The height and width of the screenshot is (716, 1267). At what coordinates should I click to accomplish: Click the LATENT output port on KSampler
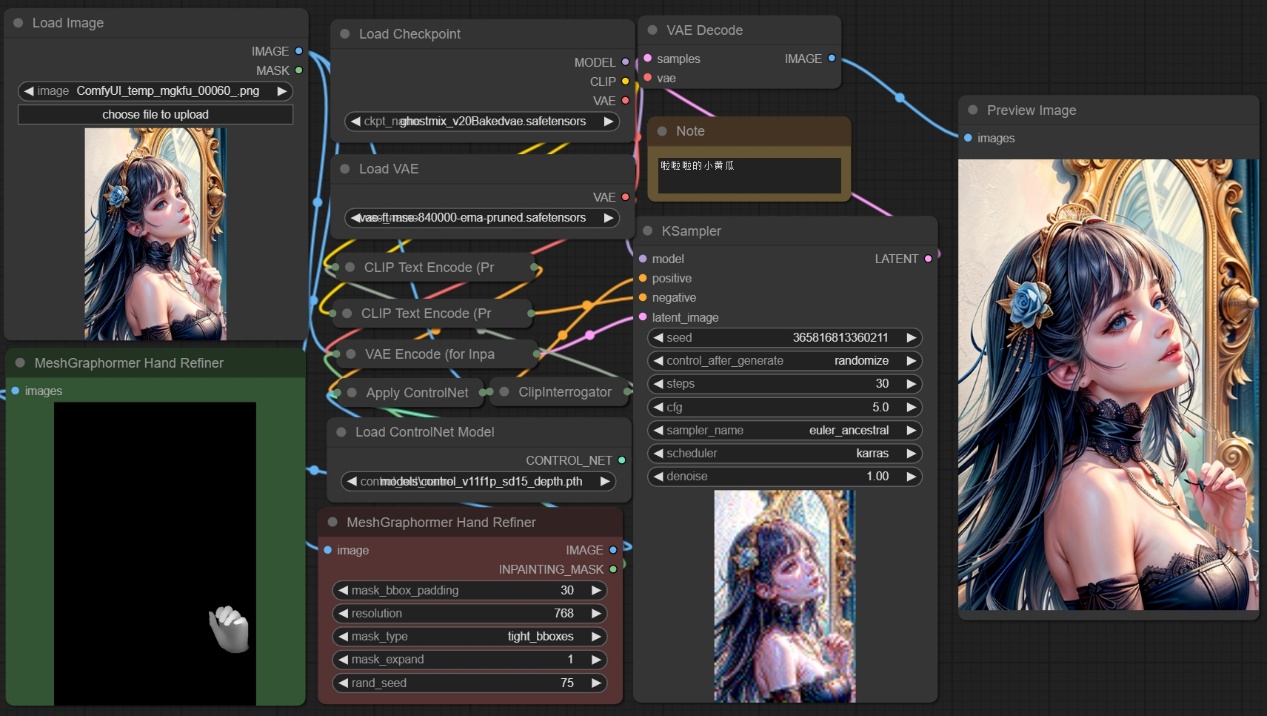928,259
